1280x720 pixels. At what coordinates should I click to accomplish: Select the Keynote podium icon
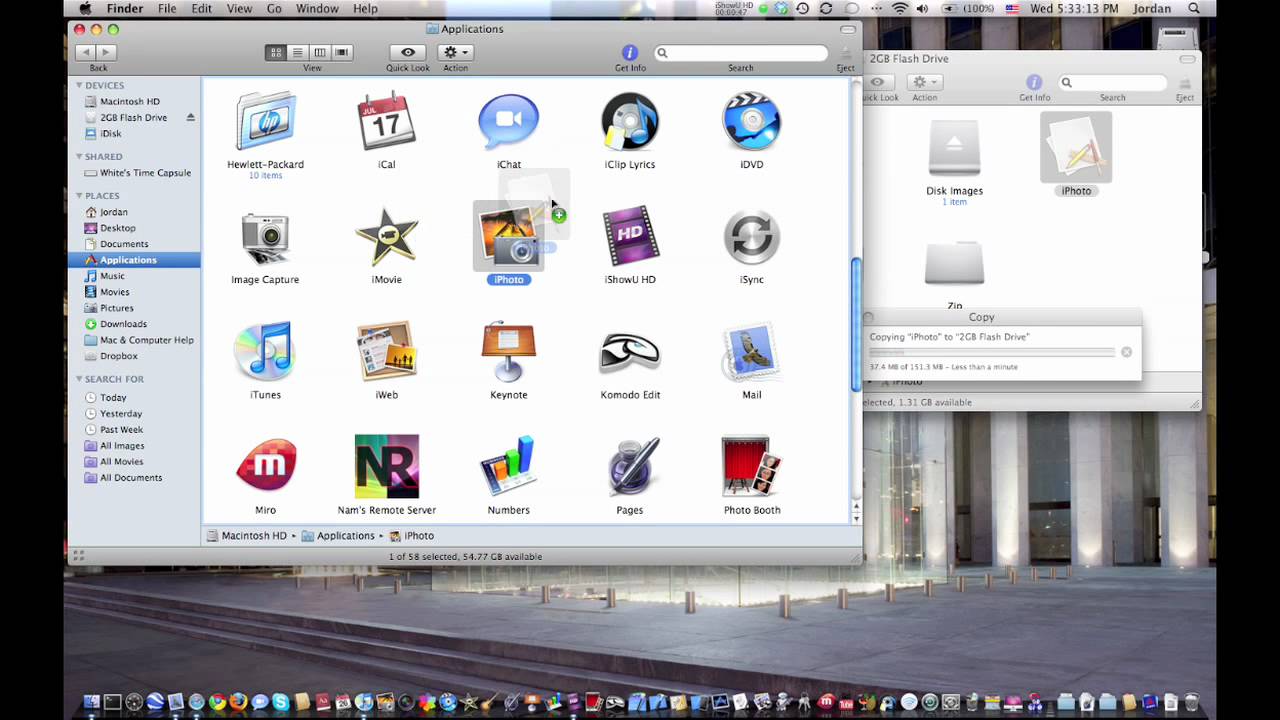pos(508,352)
